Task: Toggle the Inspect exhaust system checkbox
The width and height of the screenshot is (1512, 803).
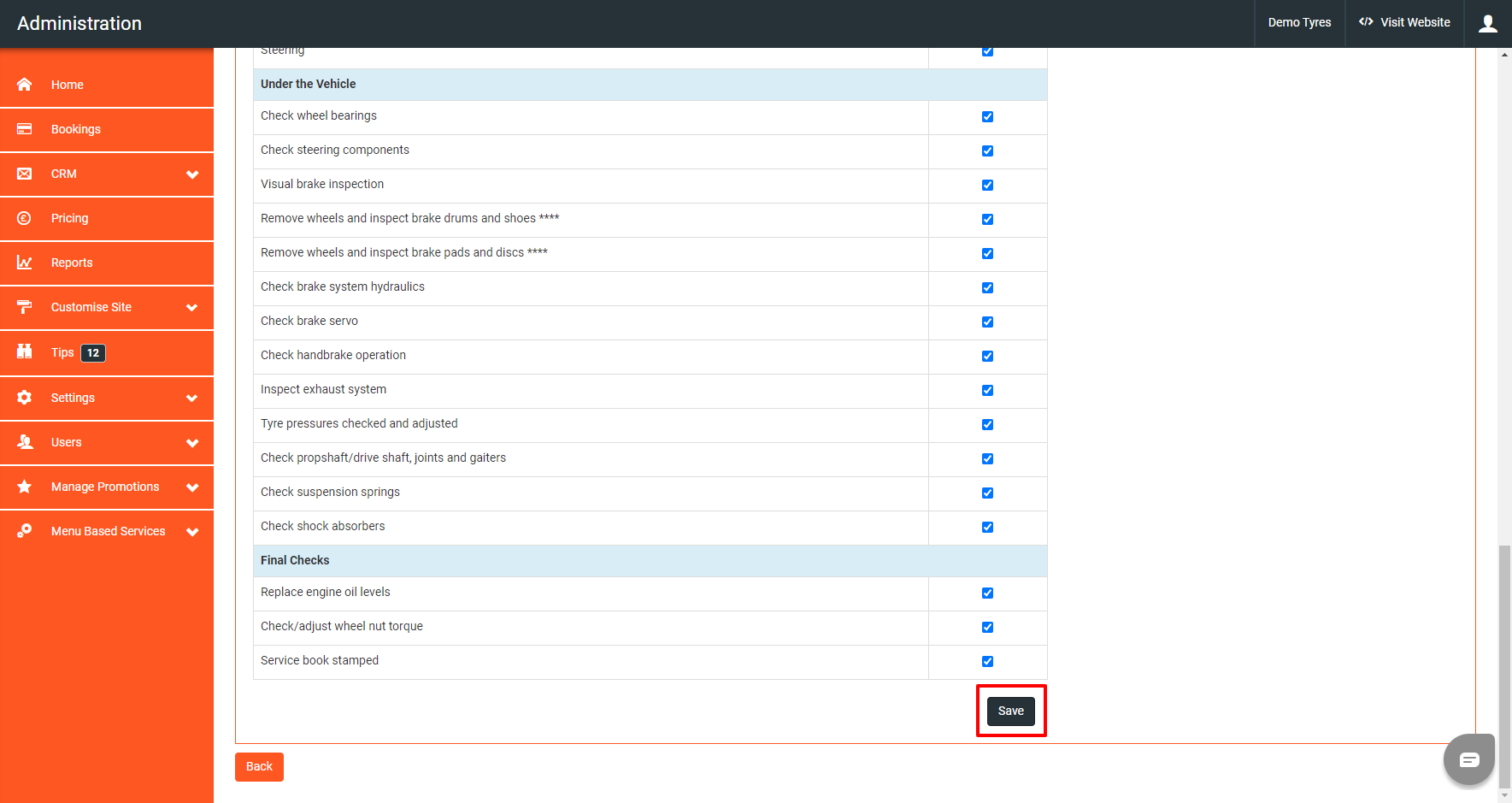Action: click(x=987, y=390)
